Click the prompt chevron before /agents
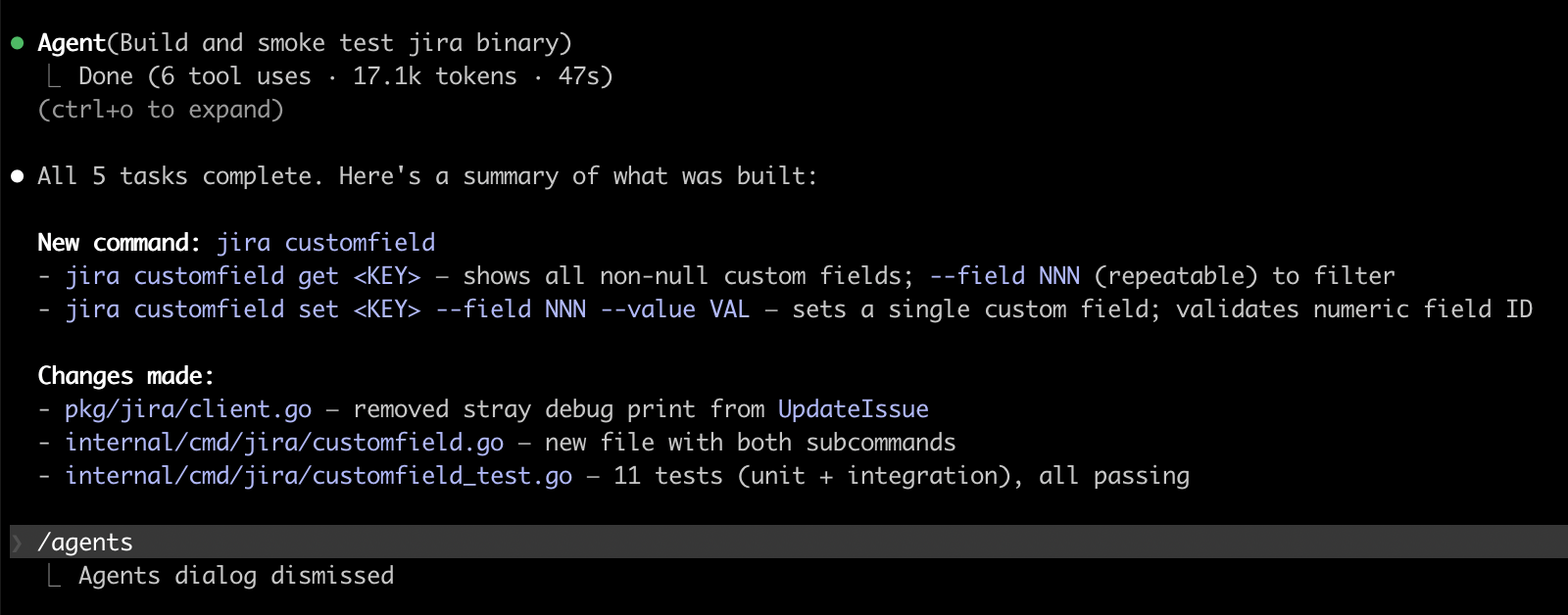The width and height of the screenshot is (1568, 615). tap(17, 543)
